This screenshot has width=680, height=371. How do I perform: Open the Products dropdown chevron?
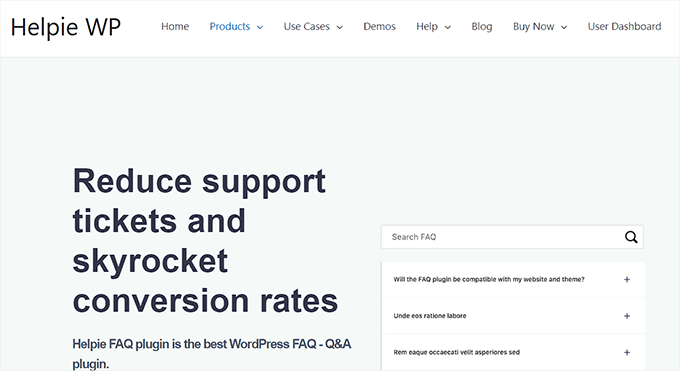pos(260,27)
